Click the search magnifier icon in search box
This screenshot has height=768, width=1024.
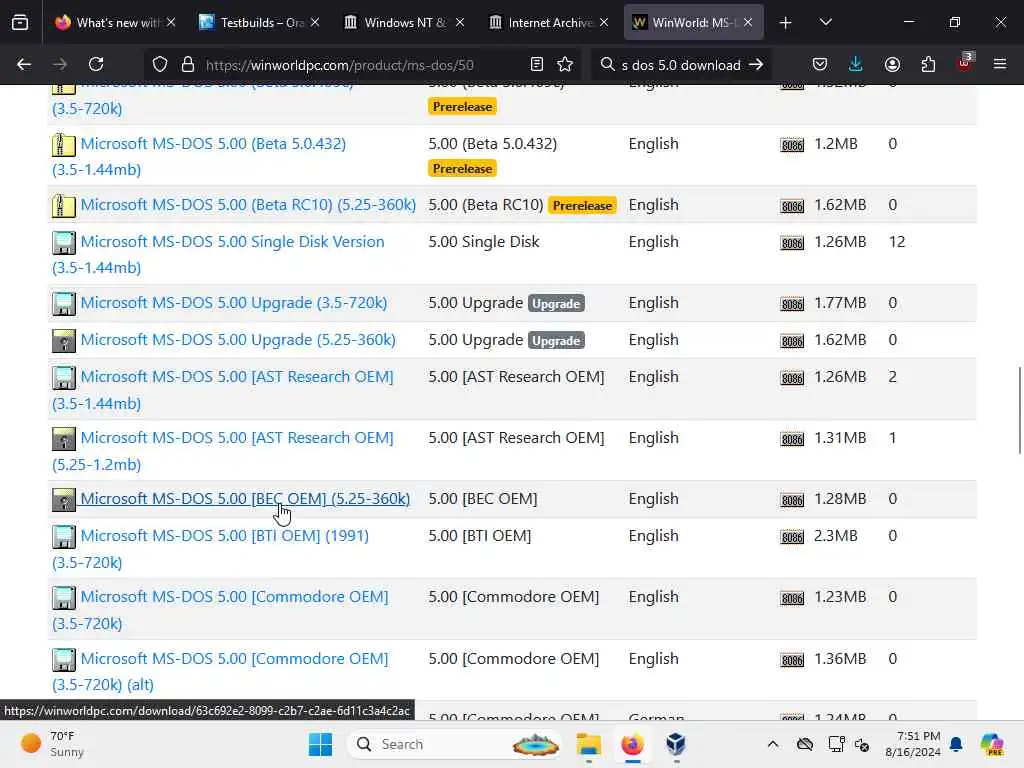(607, 64)
